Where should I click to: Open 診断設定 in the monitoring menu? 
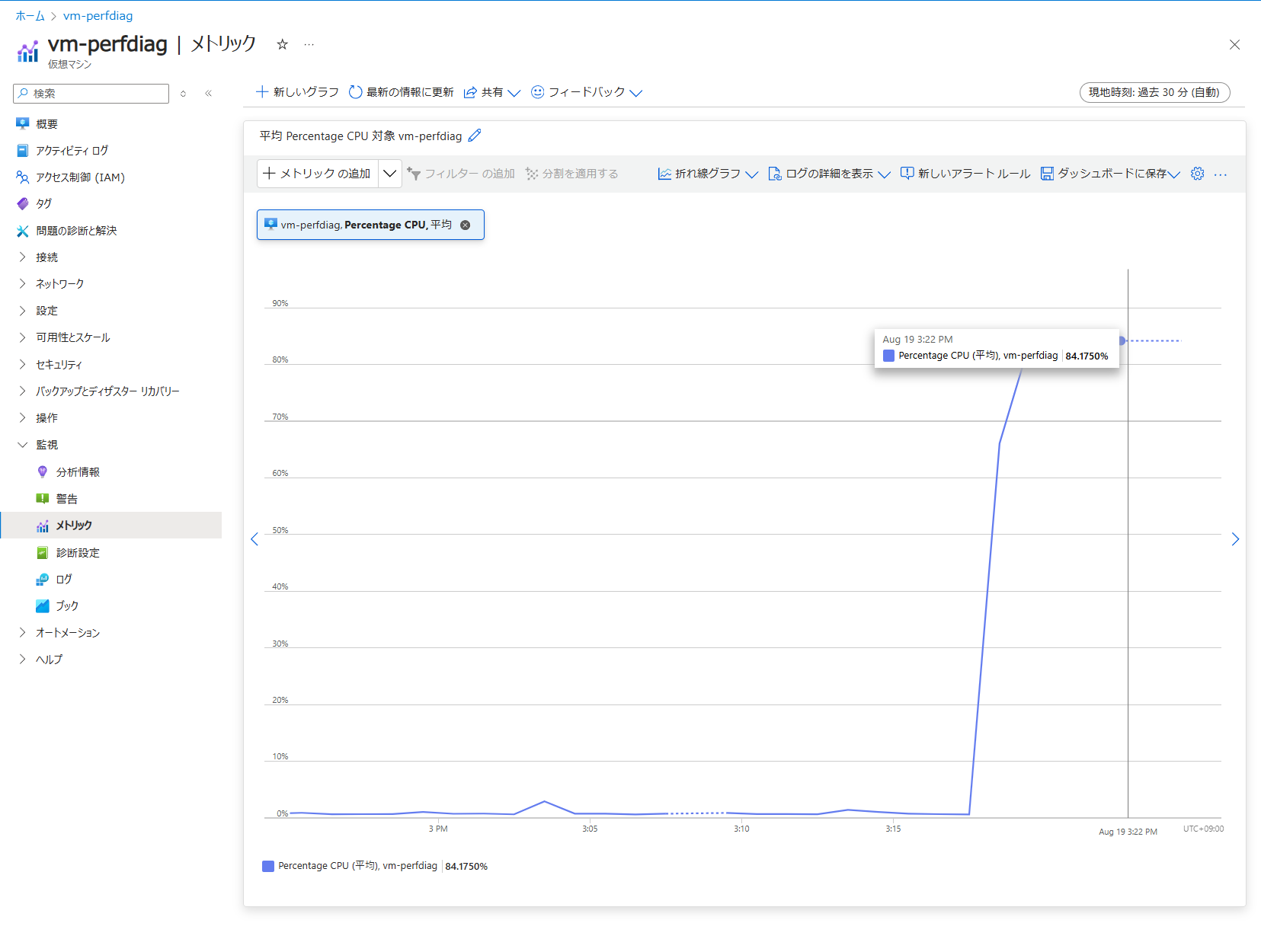(x=77, y=553)
